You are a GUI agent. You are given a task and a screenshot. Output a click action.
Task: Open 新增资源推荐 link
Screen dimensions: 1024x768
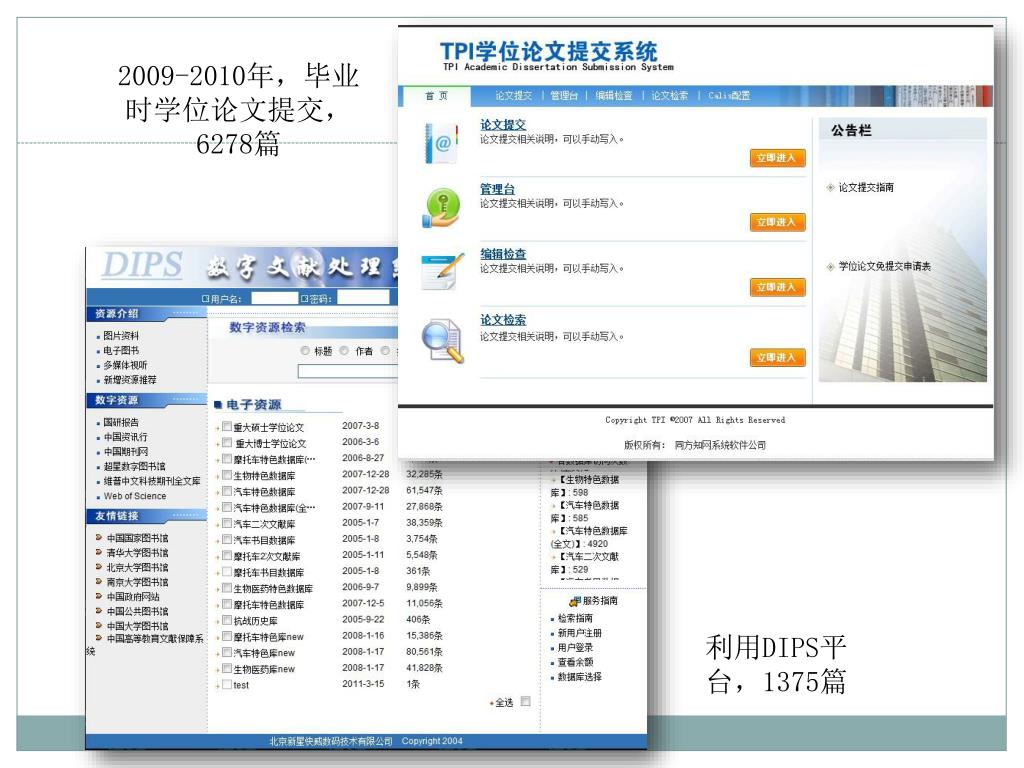click(130, 379)
